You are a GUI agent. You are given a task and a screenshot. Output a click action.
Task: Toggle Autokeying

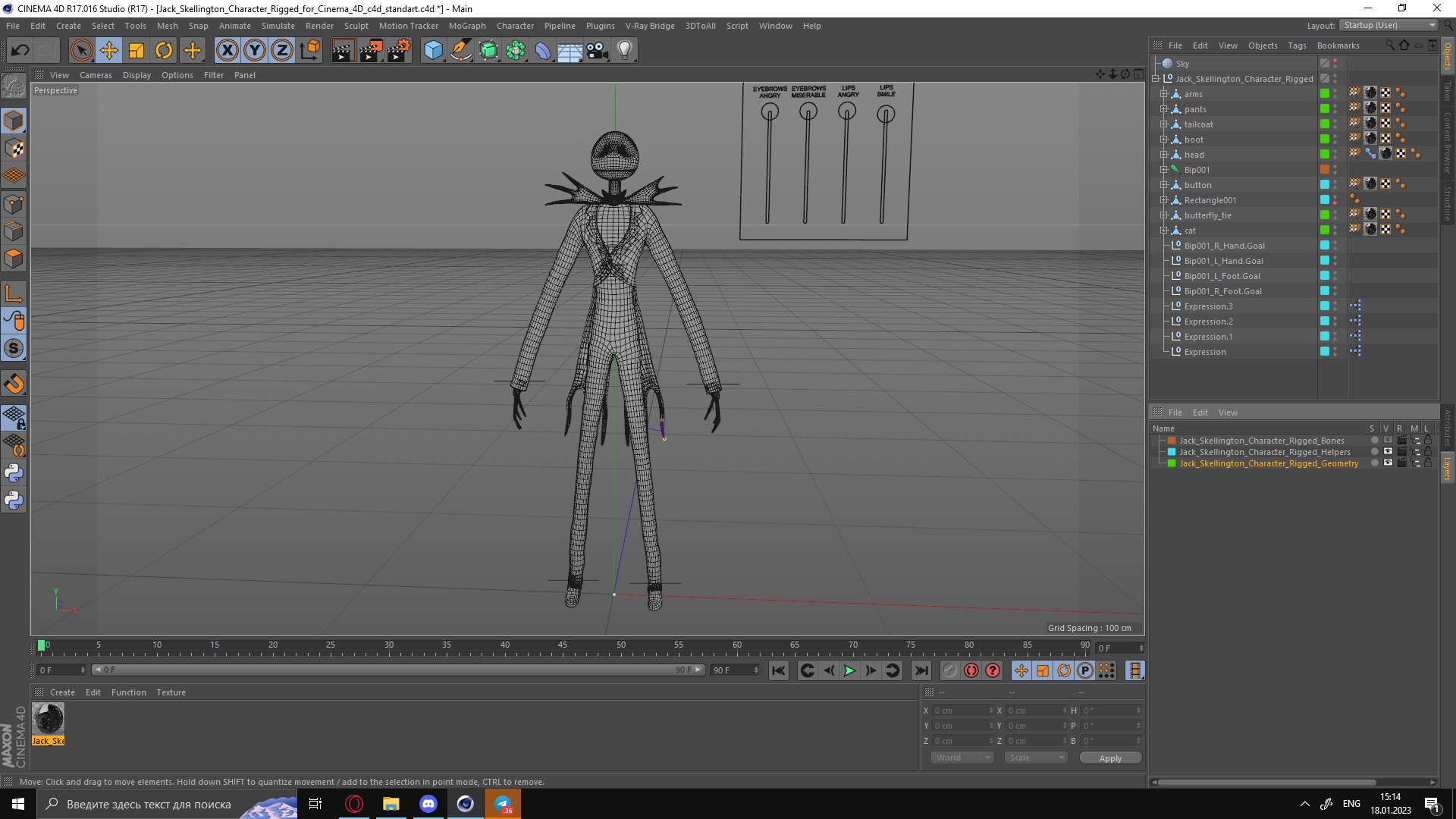pos(971,670)
